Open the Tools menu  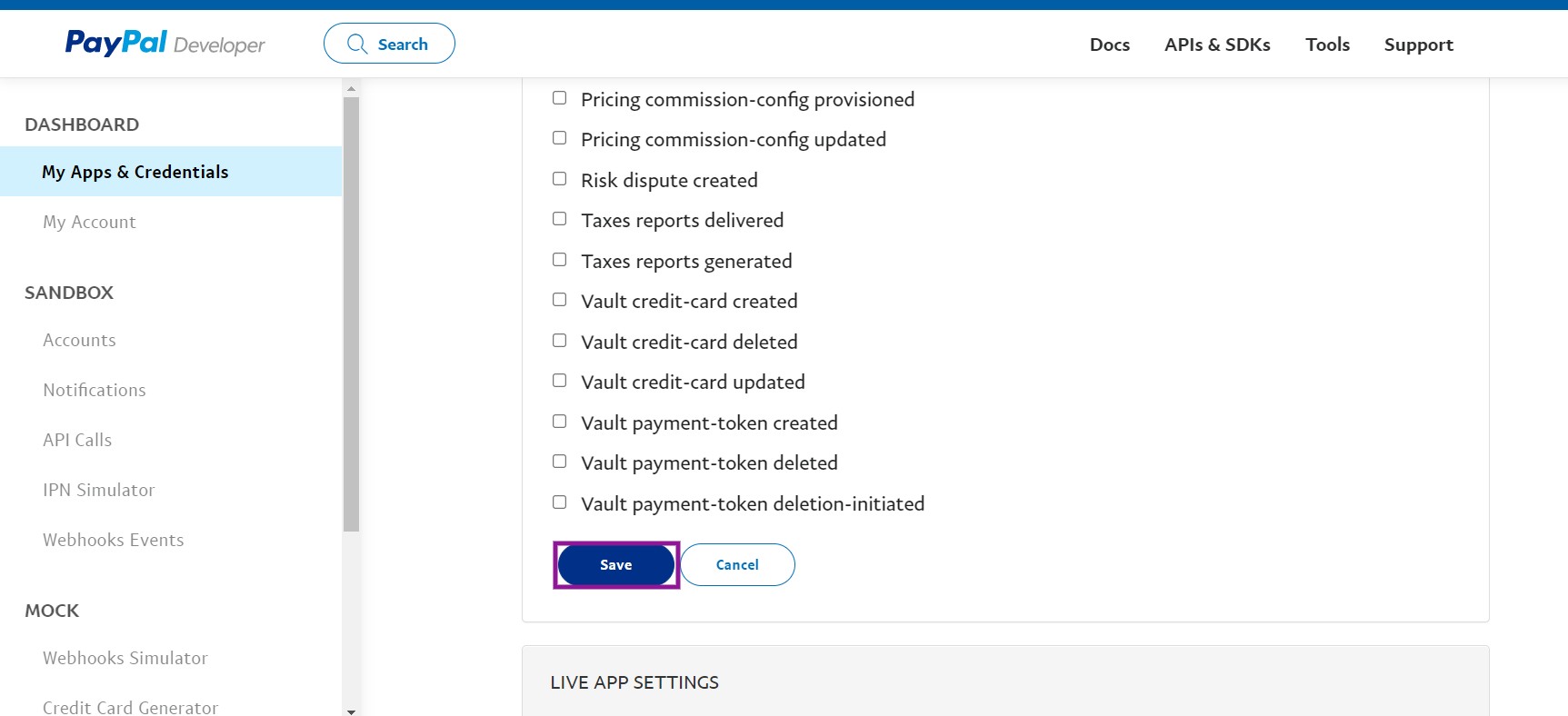pos(1327,45)
